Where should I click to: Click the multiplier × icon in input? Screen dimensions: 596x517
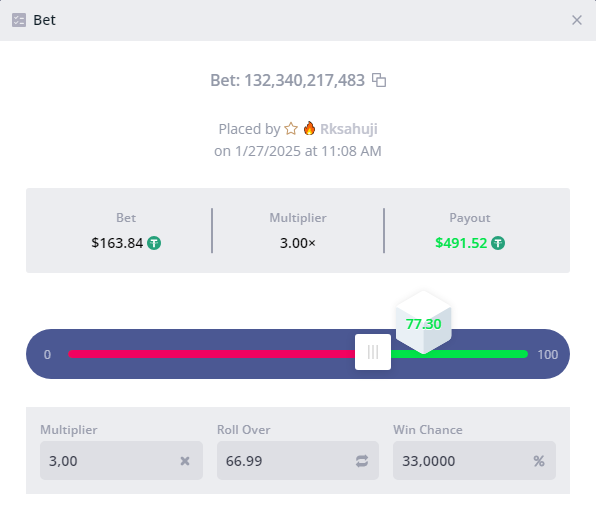185,461
